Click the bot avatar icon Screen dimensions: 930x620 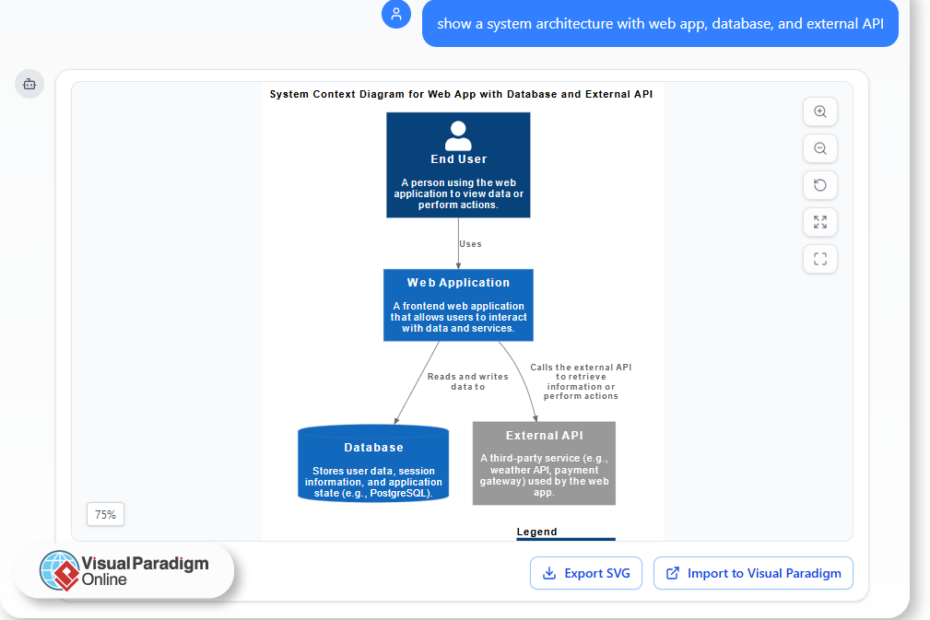29,84
